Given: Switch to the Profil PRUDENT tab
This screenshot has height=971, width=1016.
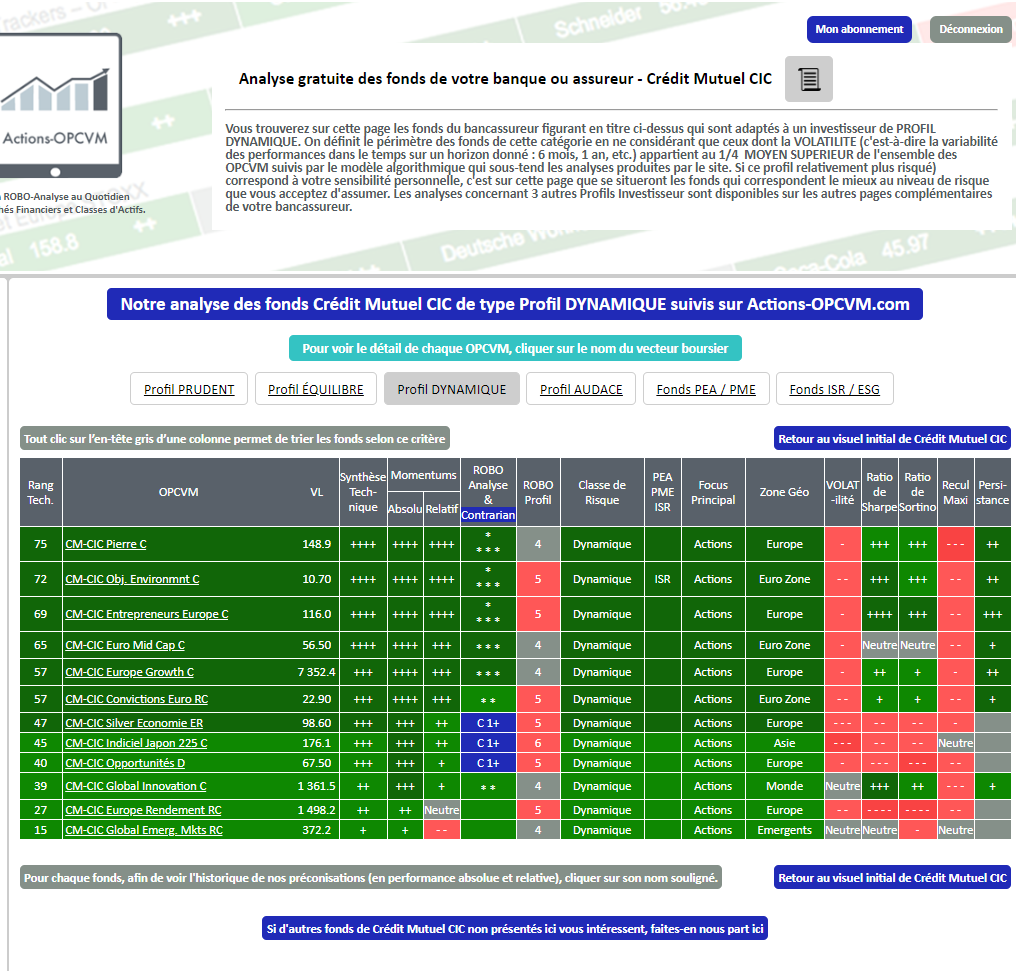Looking at the screenshot, I should pyautogui.click(x=189, y=389).
